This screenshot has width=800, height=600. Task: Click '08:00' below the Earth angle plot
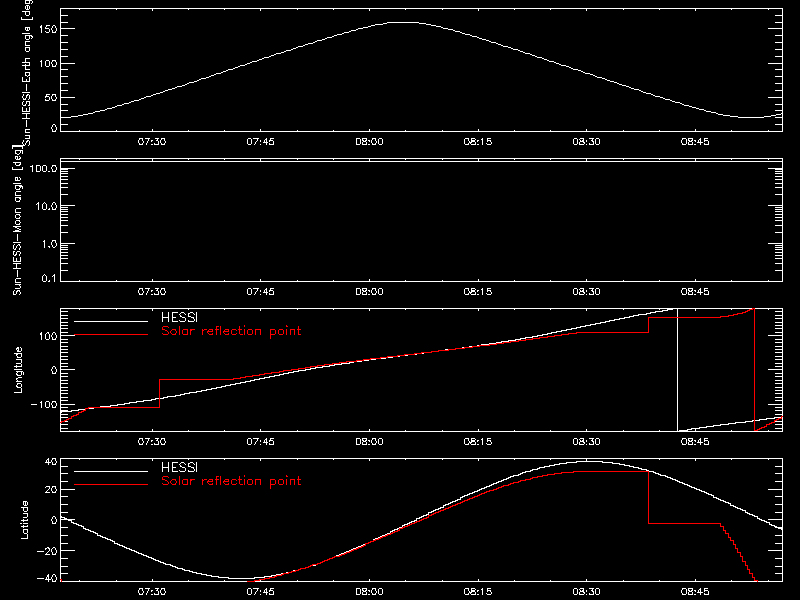[x=369, y=142]
